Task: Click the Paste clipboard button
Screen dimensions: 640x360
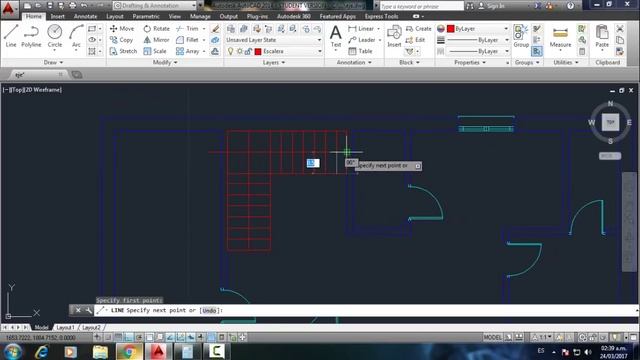Action: coord(602,36)
